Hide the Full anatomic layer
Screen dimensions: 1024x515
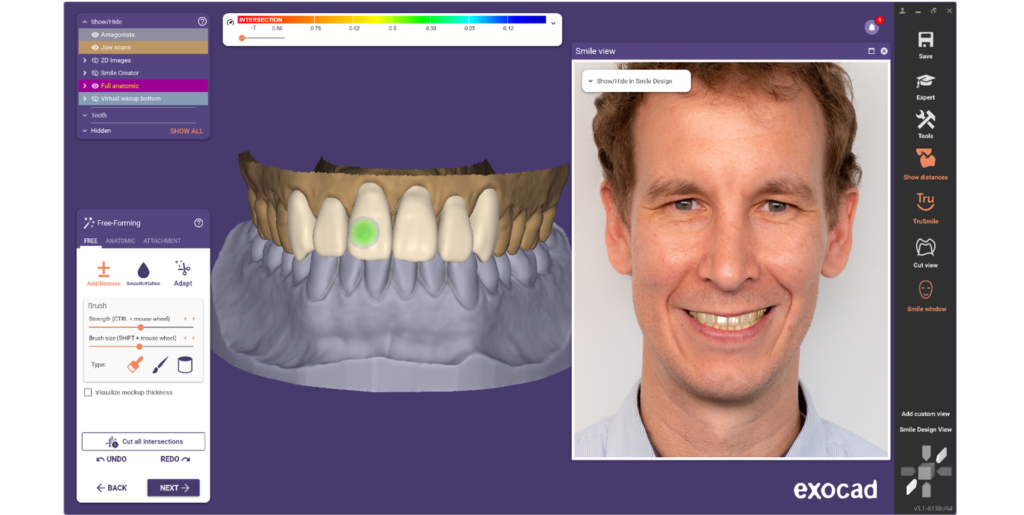(95, 86)
